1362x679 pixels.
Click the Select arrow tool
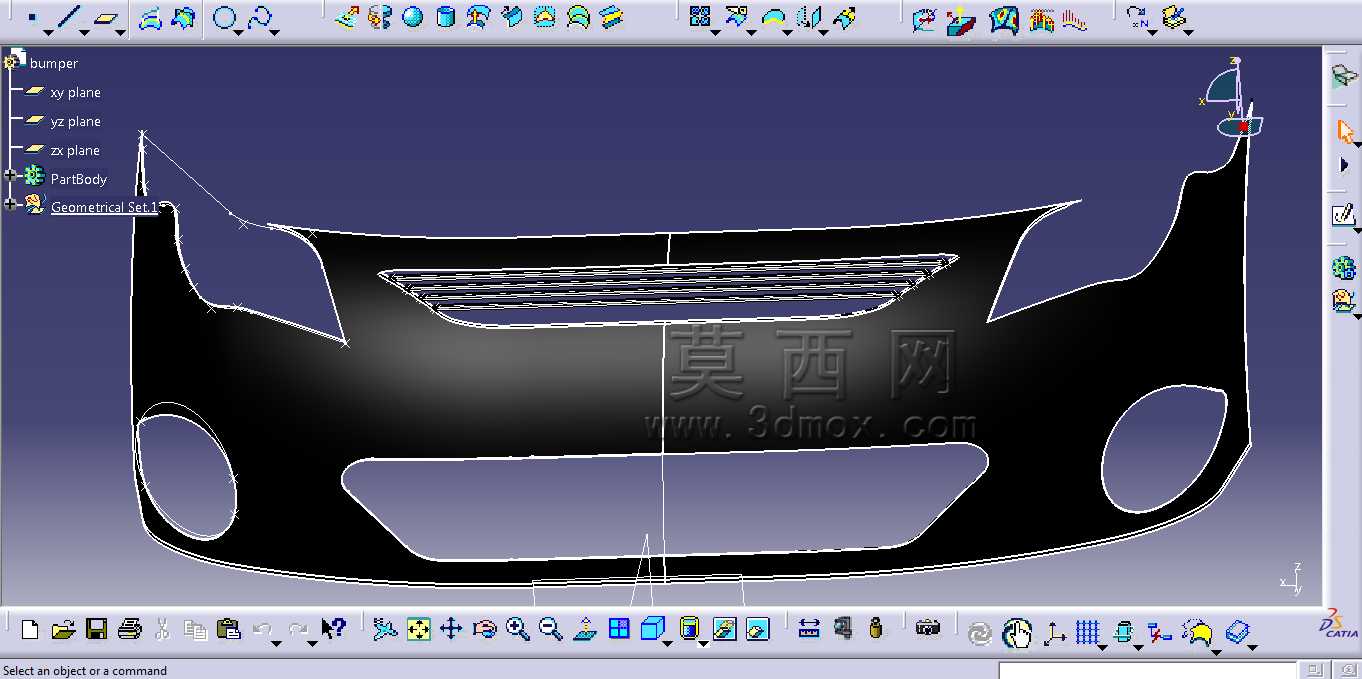tap(1344, 131)
